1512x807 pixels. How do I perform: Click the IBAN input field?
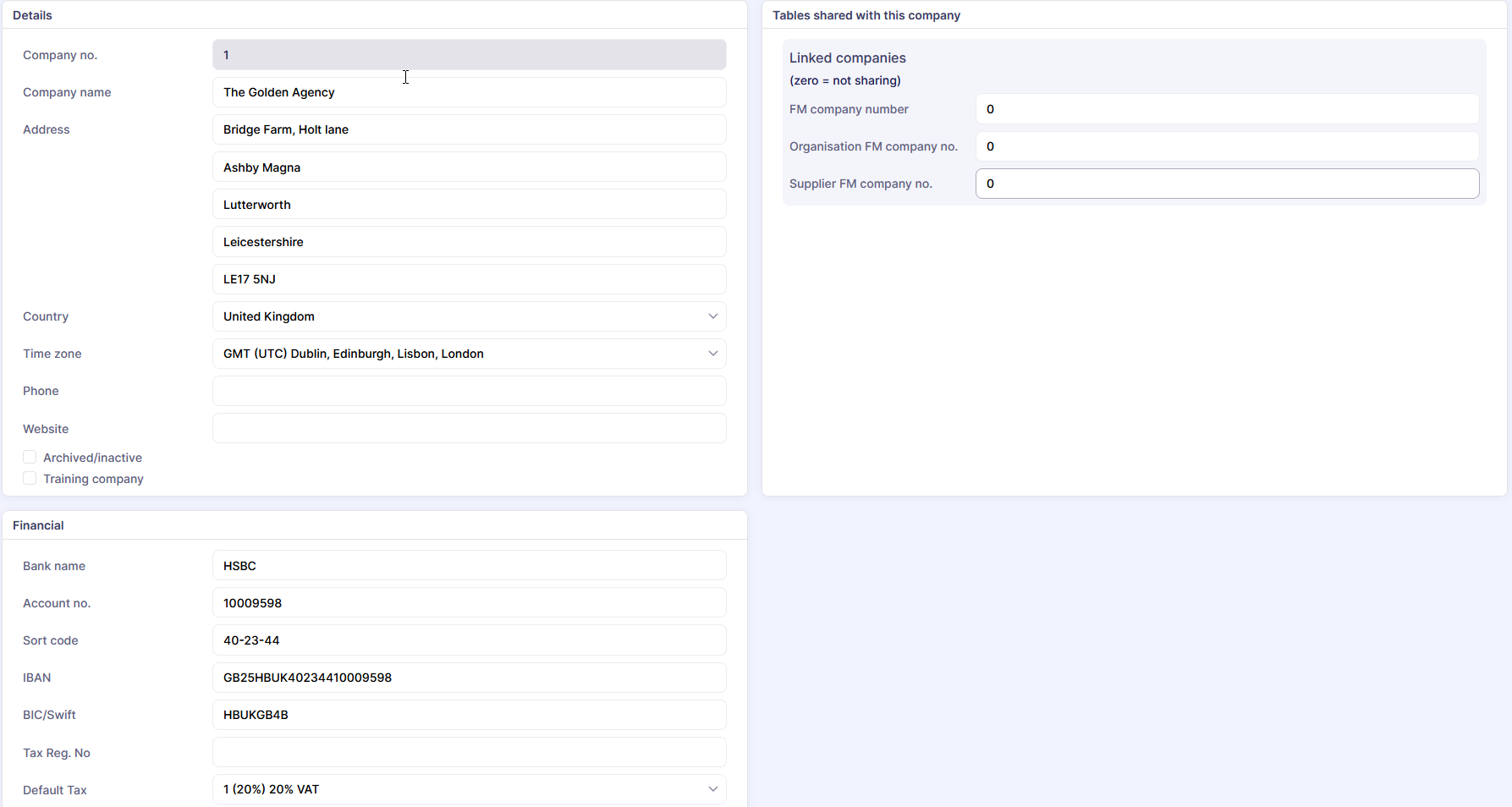click(x=469, y=678)
